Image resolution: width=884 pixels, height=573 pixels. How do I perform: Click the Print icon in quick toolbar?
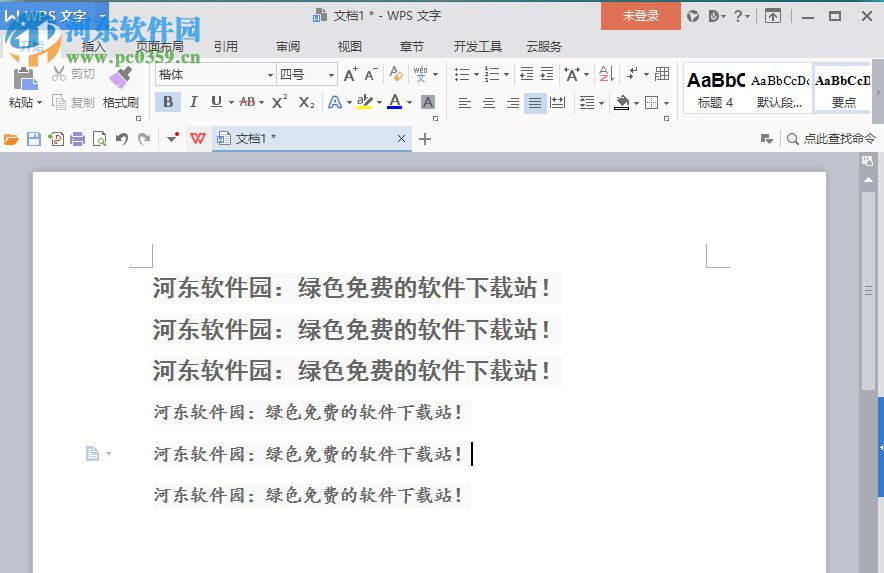coord(78,139)
